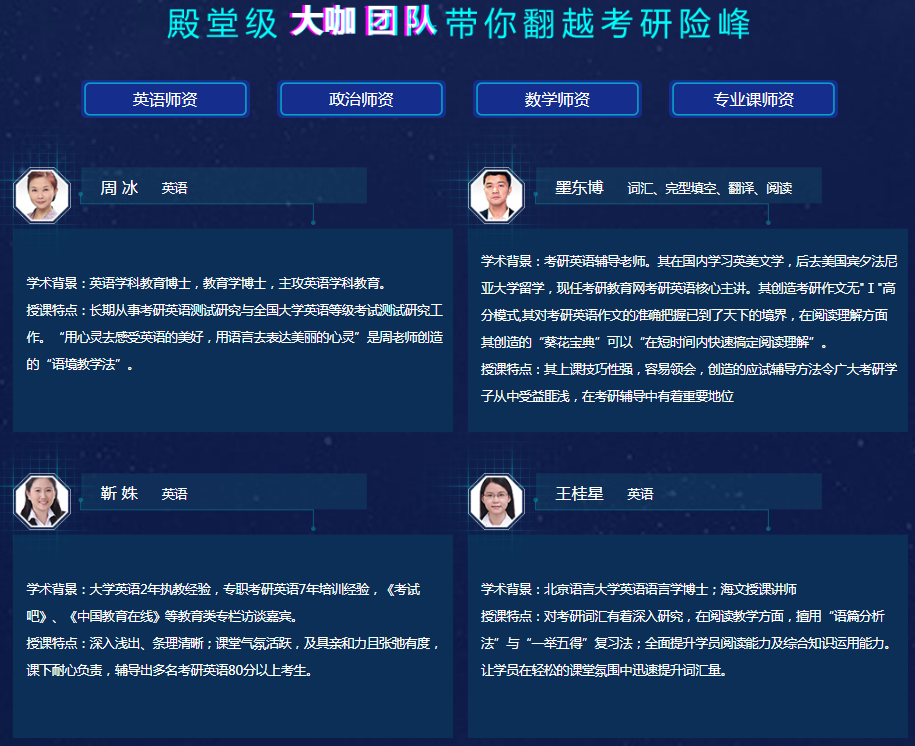Click the 英语 label beside 王桂星
This screenshot has height=746, width=915.
(637, 492)
